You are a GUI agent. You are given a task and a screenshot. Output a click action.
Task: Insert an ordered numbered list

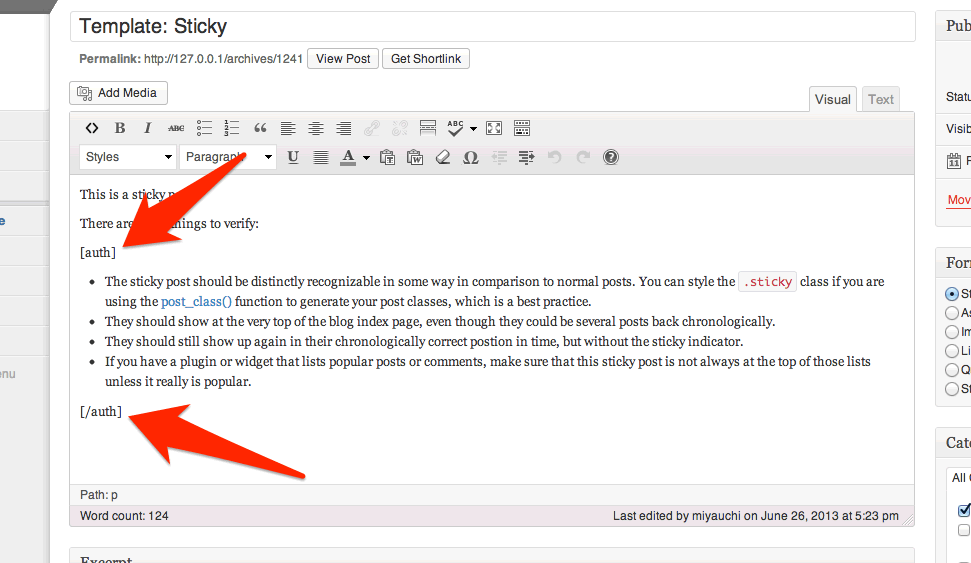pyautogui.click(x=232, y=128)
